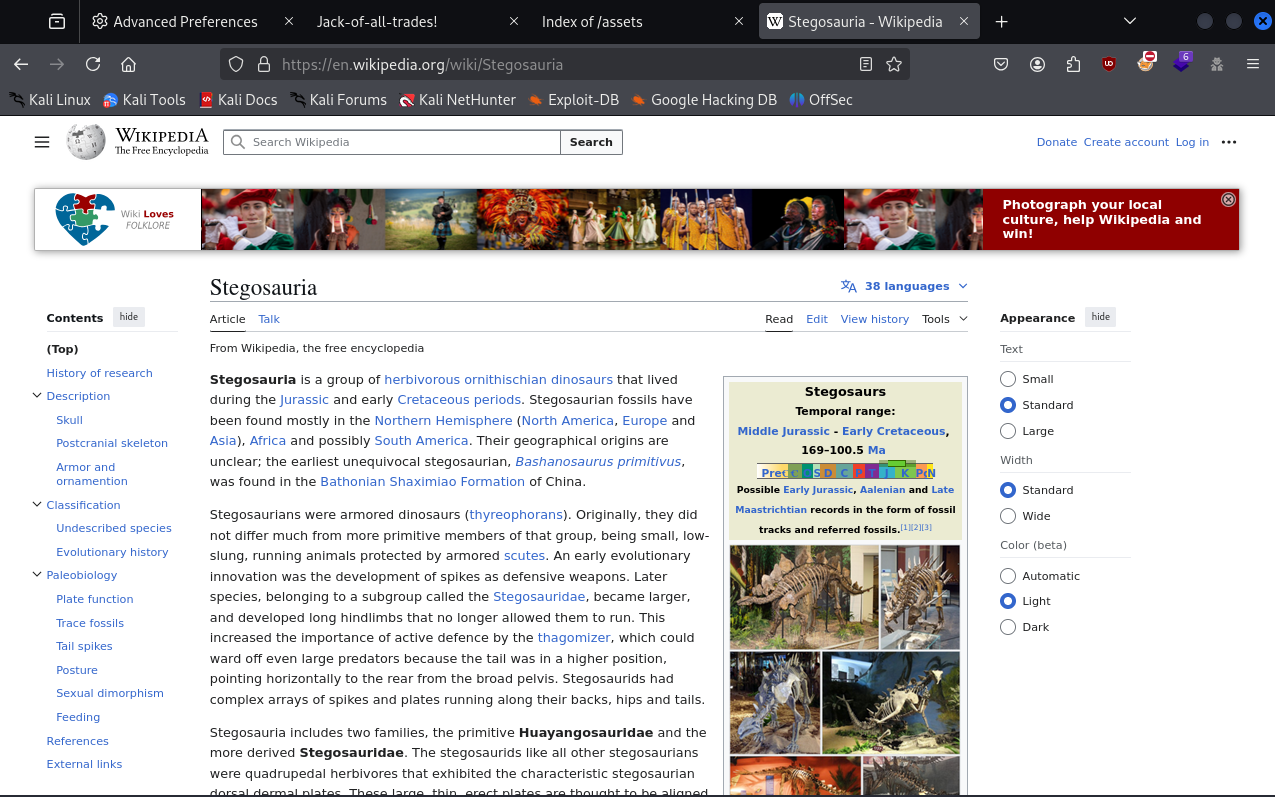Open the uBlock Origin extension icon
The width and height of the screenshot is (1275, 797).
click(x=1108, y=64)
